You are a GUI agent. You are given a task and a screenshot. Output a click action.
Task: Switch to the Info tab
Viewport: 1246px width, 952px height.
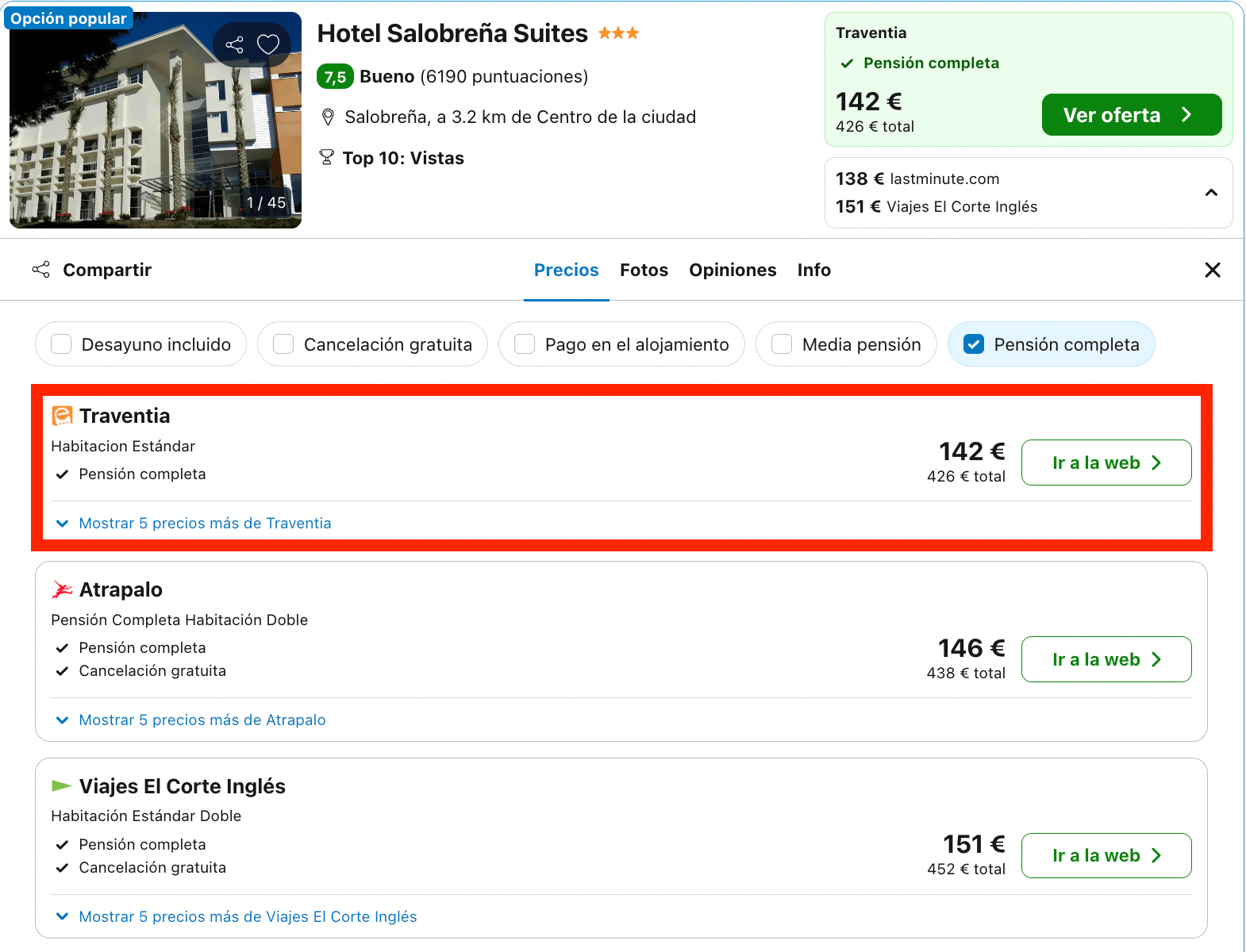click(x=814, y=270)
